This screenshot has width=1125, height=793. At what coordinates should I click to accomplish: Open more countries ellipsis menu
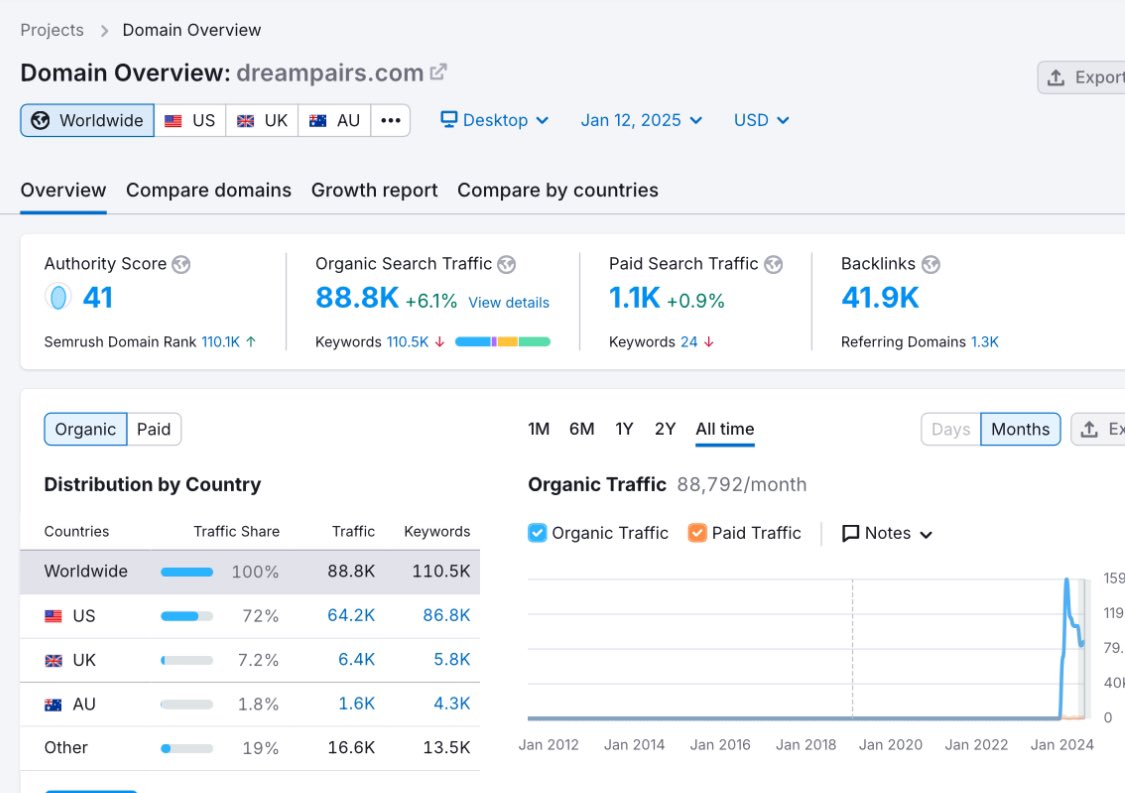tap(390, 120)
